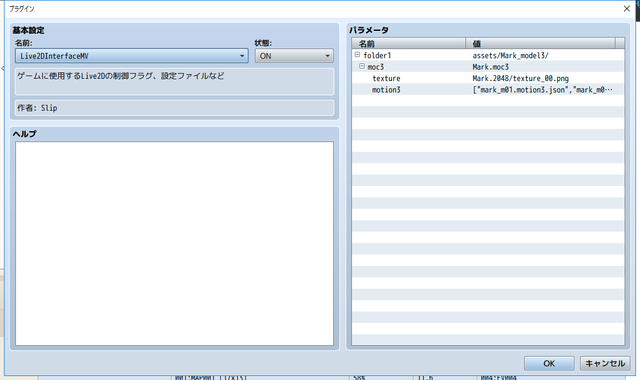Close the プラグイン dialog window

tap(627, 9)
